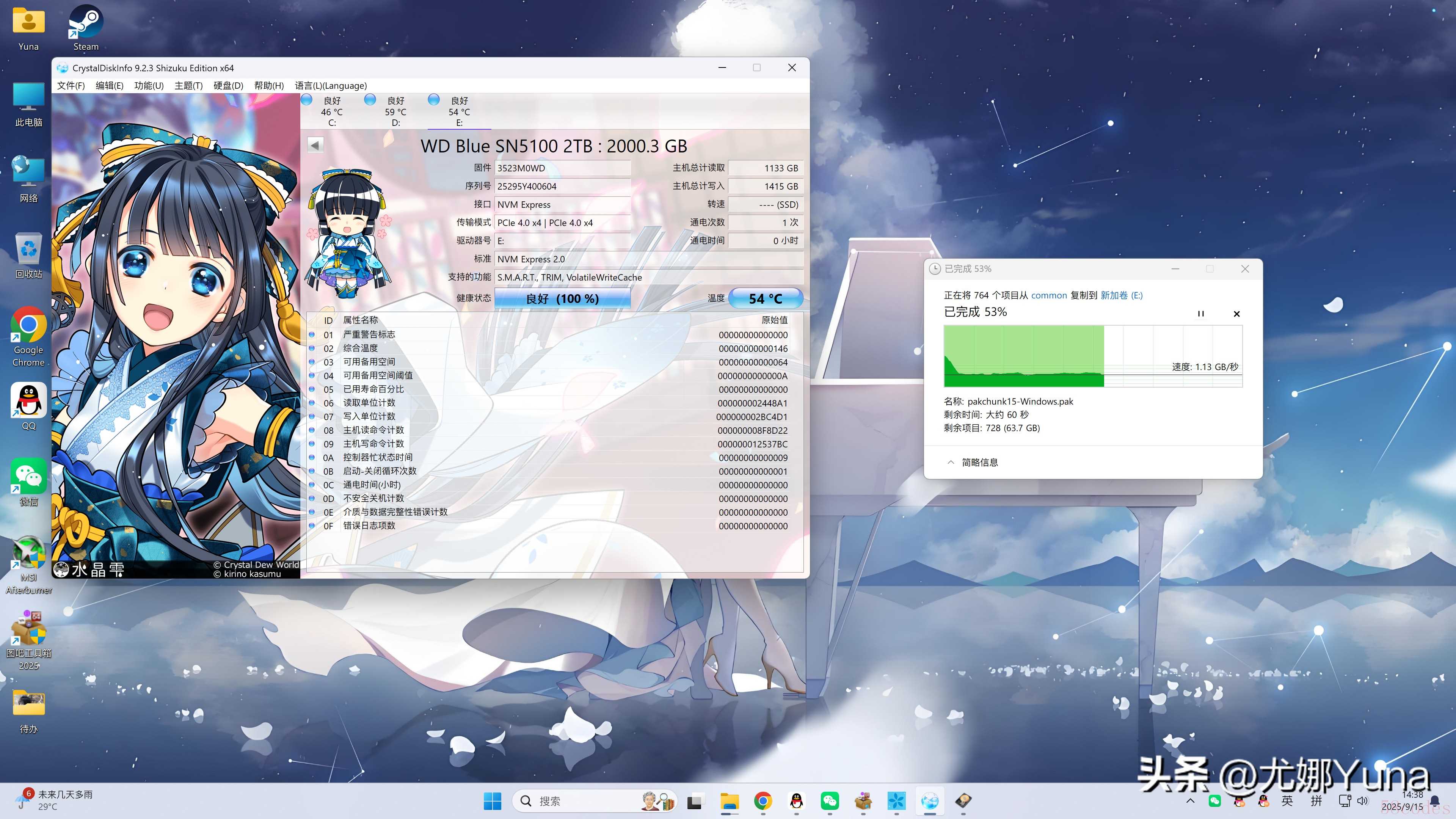Show hidden tray icons chevron
Viewport: 1456px width, 819px height.
click(x=1190, y=800)
